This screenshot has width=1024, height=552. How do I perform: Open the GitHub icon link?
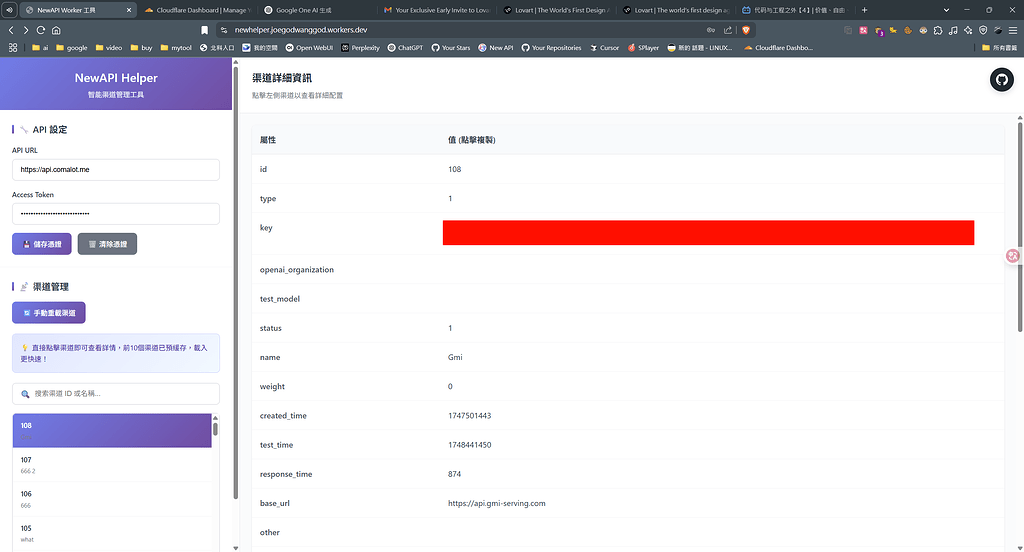(x=1001, y=80)
